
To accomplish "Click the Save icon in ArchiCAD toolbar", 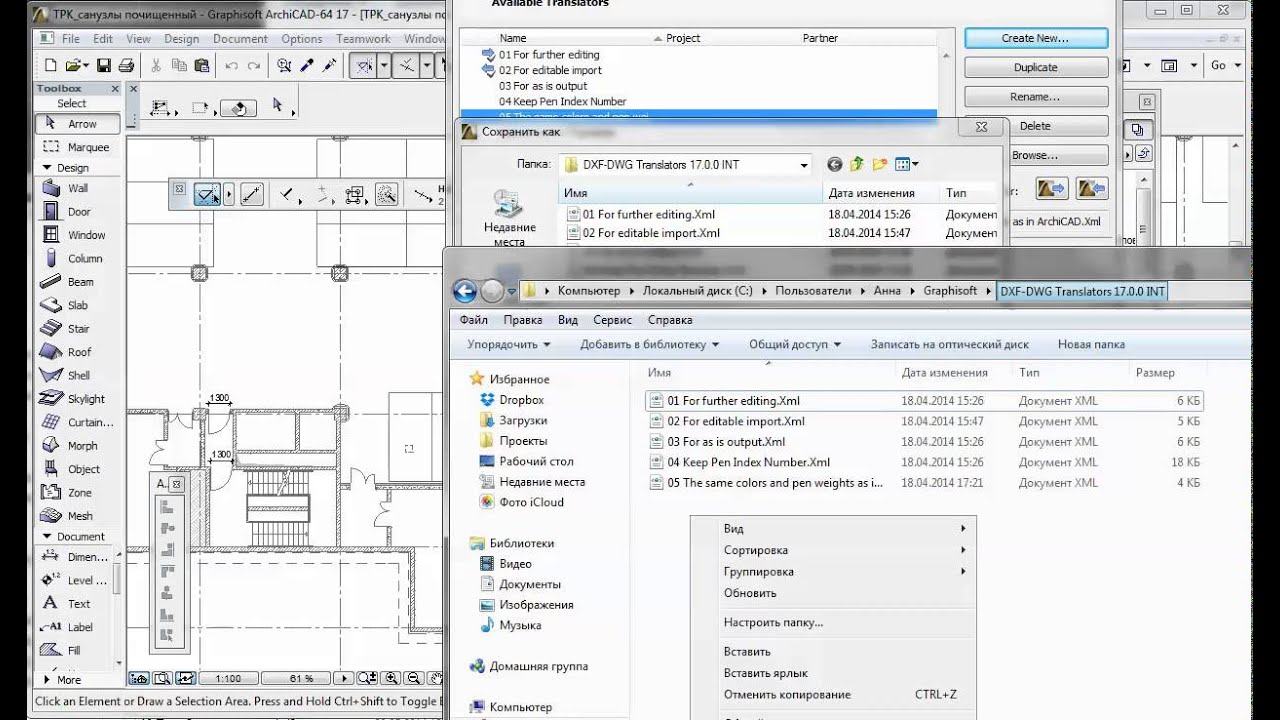I will (103, 66).
